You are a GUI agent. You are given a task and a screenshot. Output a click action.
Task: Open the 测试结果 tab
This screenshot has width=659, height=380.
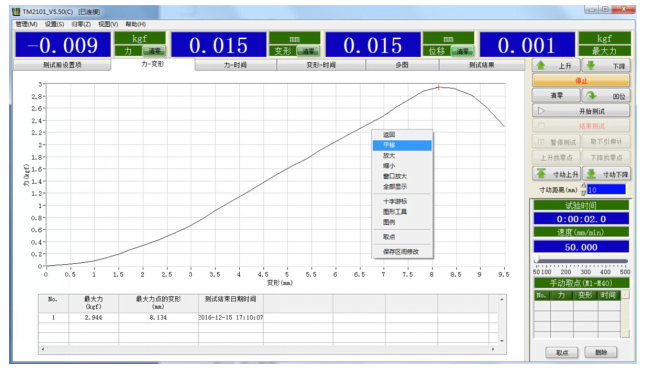pos(482,65)
